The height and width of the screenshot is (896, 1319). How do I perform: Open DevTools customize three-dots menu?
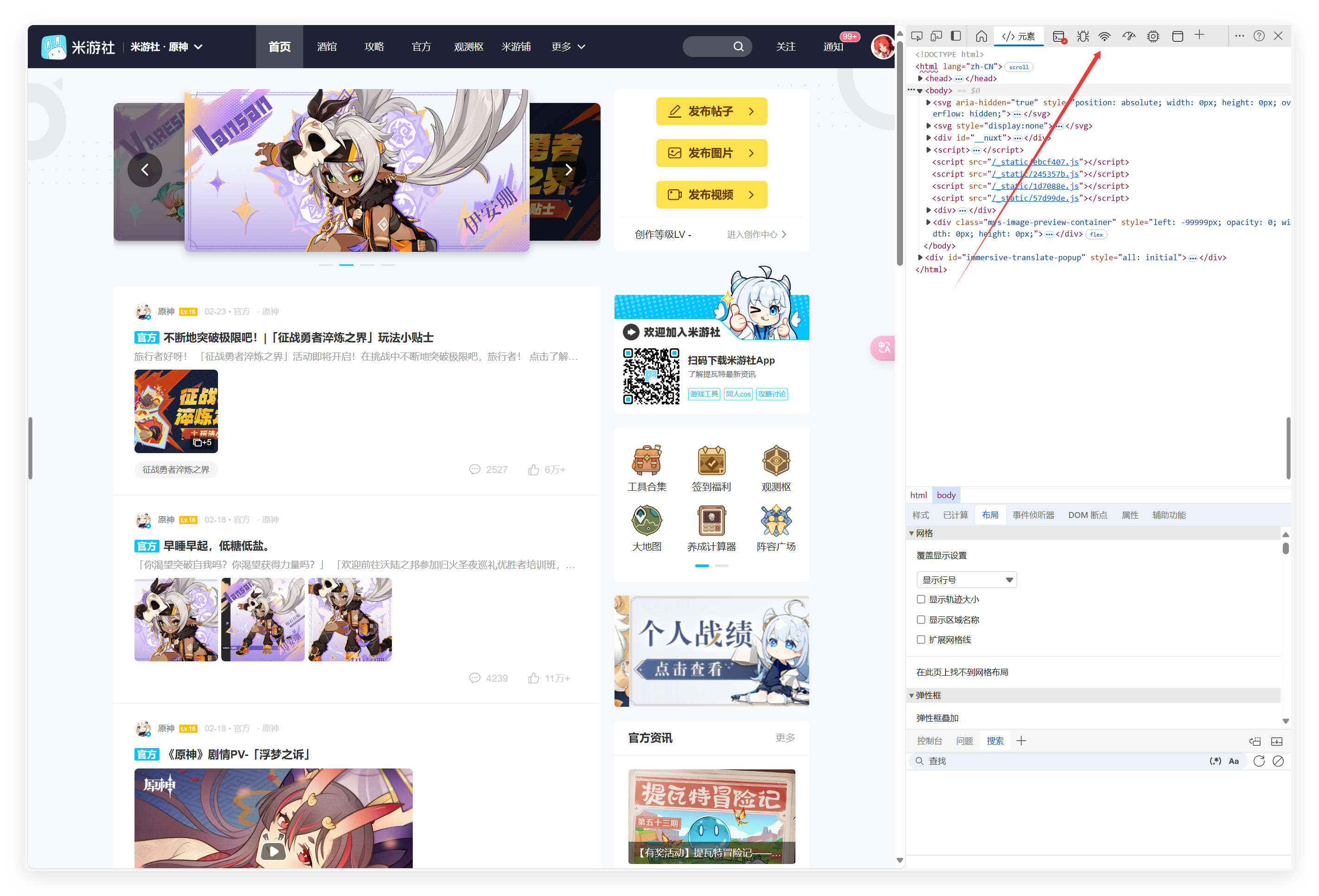coord(1240,36)
